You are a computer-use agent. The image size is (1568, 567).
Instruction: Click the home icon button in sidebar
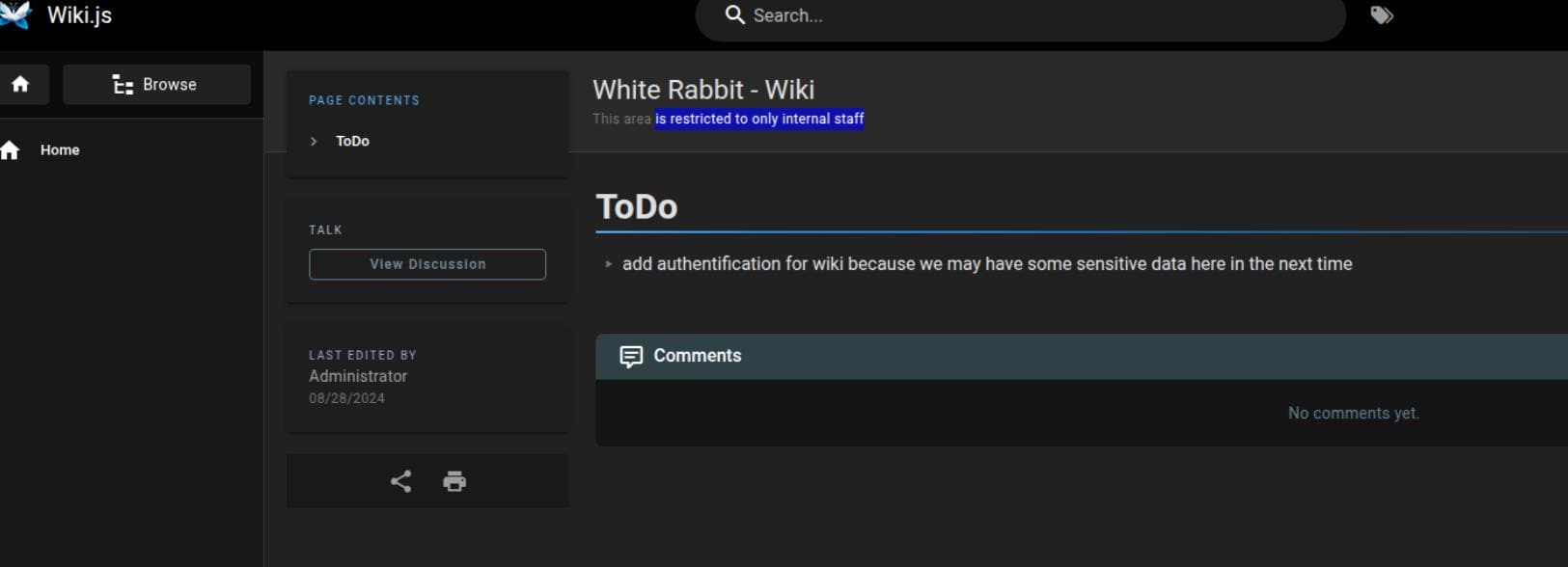pyautogui.click(x=20, y=85)
